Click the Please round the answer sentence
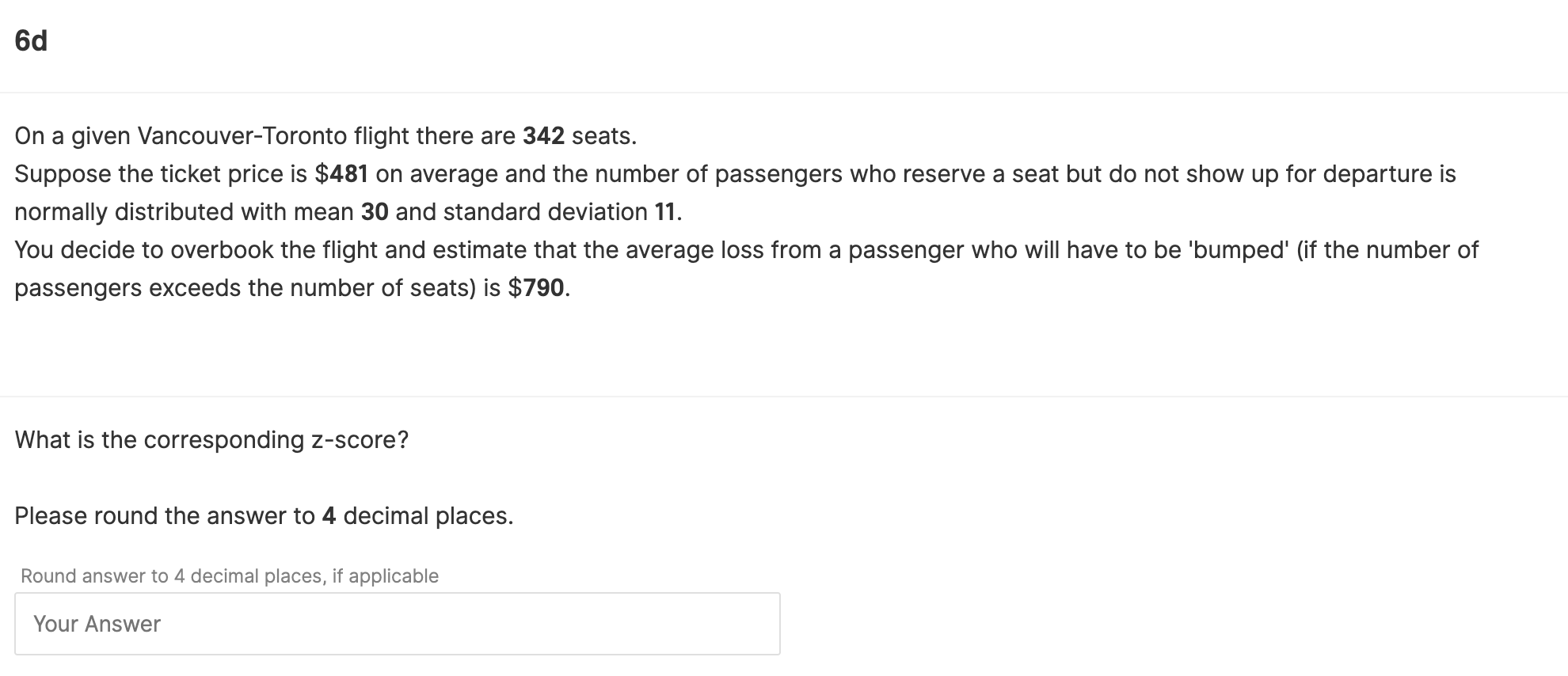 tap(264, 516)
